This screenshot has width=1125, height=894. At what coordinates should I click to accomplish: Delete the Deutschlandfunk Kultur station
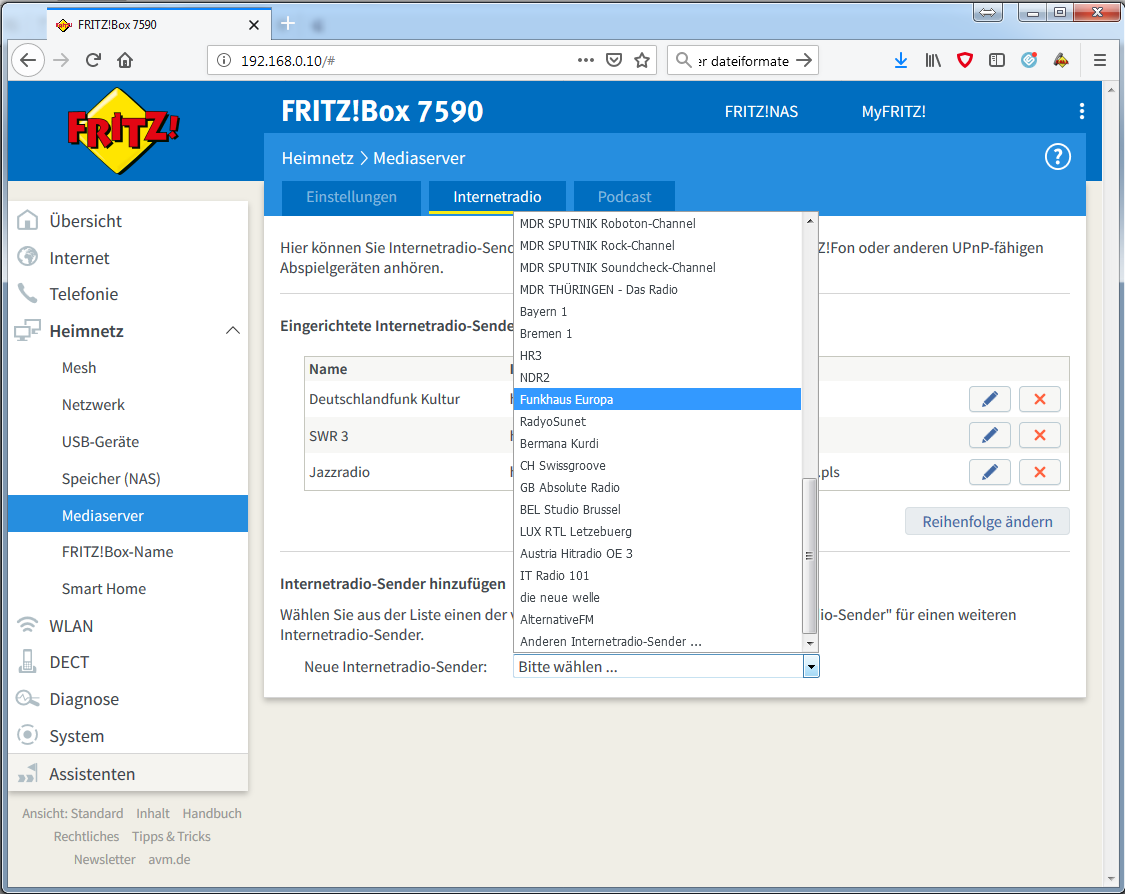tap(1040, 400)
